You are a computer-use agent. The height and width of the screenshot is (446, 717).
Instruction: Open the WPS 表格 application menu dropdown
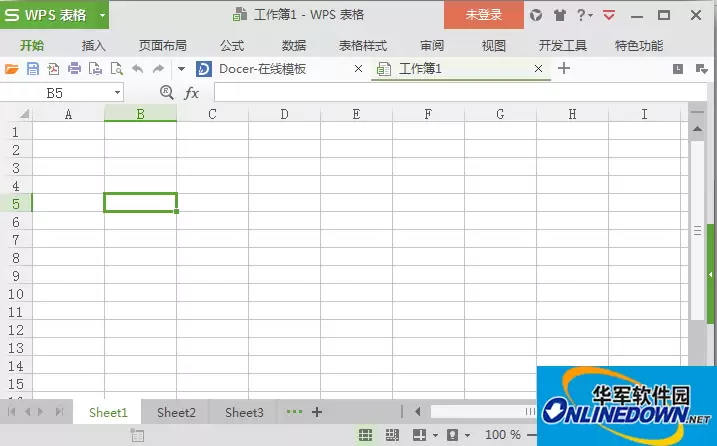tap(102, 15)
